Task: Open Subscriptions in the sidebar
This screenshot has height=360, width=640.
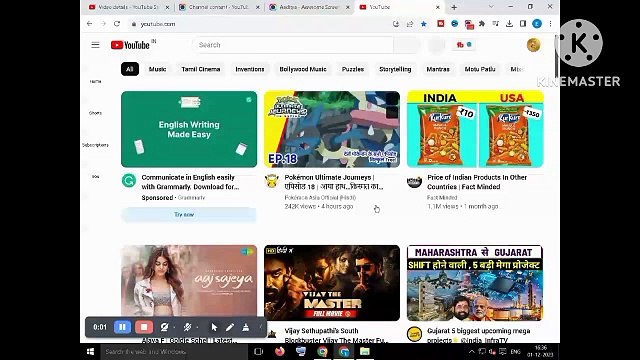Action: tap(95, 145)
